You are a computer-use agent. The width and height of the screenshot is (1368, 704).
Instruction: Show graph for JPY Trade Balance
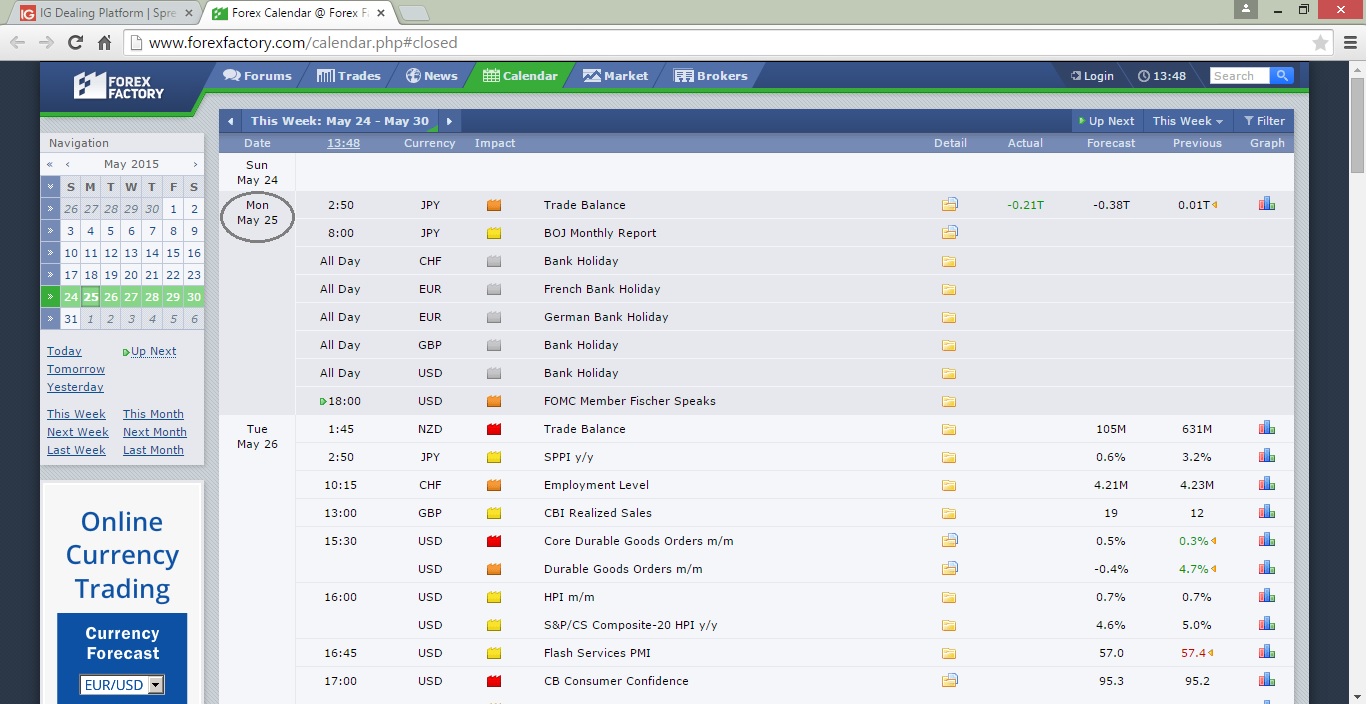pyautogui.click(x=1267, y=204)
